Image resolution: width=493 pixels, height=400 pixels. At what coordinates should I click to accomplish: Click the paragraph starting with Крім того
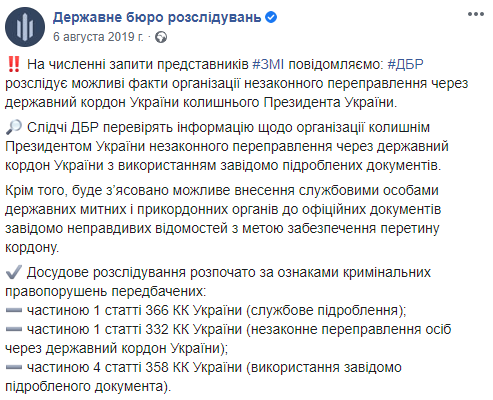point(223,219)
